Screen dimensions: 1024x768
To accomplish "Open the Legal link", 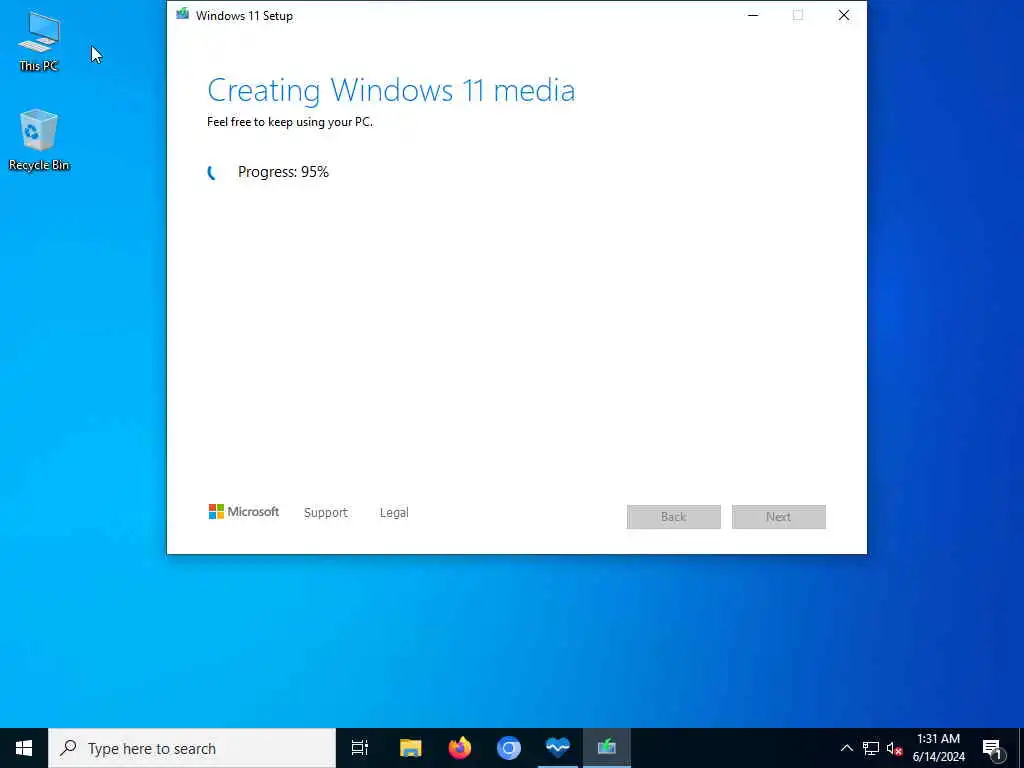I will click(394, 513).
